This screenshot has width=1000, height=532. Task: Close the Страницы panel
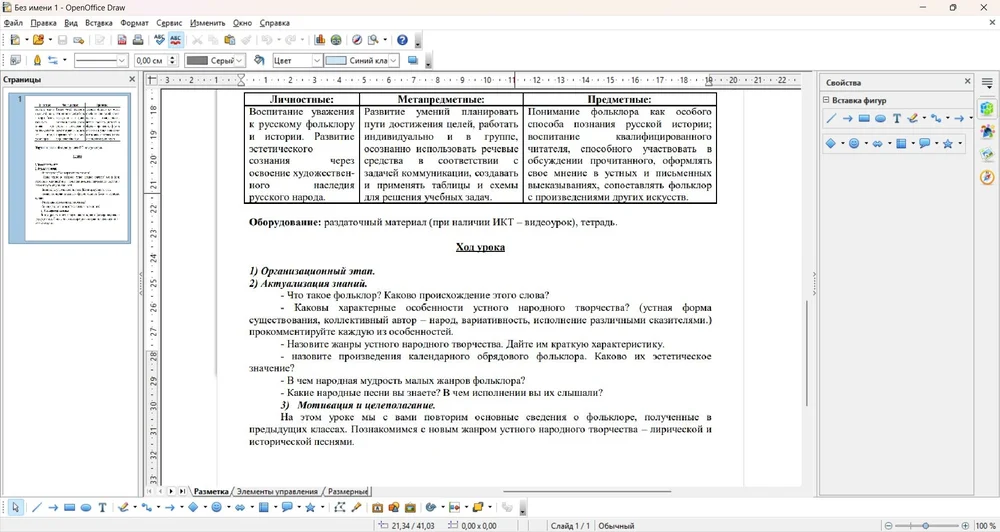pyautogui.click(x=132, y=79)
